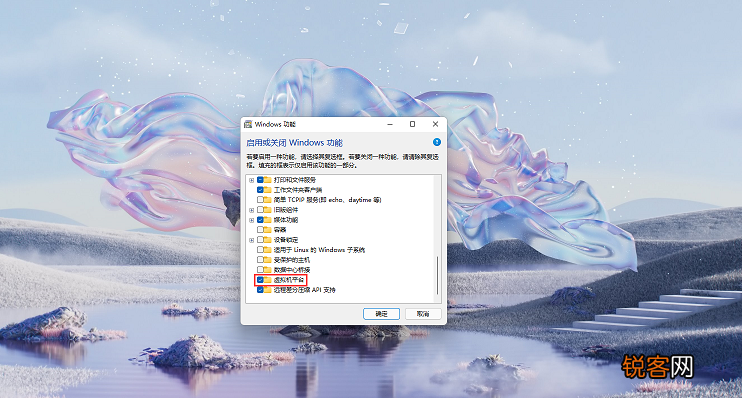The image size is (742, 398).
Task: Check the 受保护的主机 checkbox
Action: pyautogui.click(x=260, y=260)
